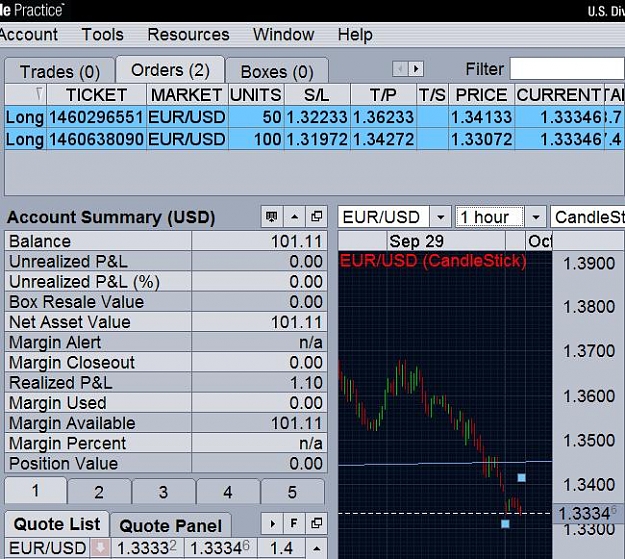Click the ask price 1.3334 in quotes
The height and width of the screenshot is (559, 625).
220,548
